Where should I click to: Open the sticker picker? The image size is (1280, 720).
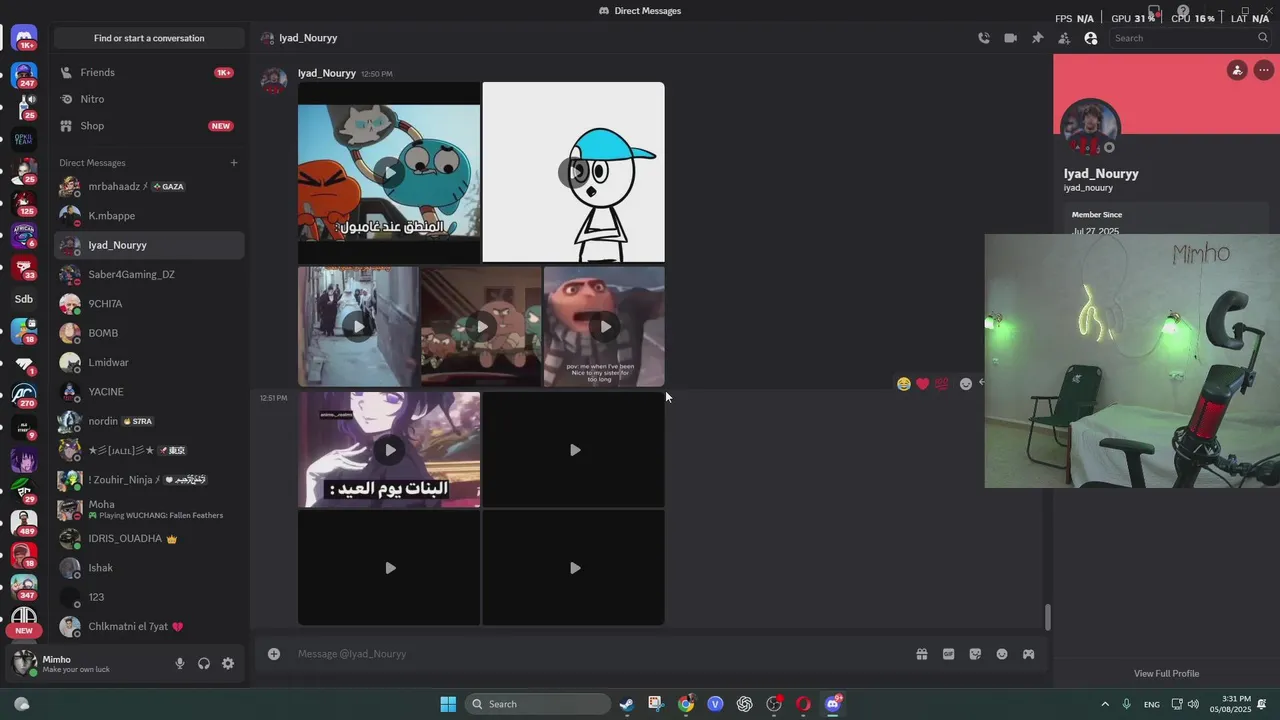coord(975,654)
